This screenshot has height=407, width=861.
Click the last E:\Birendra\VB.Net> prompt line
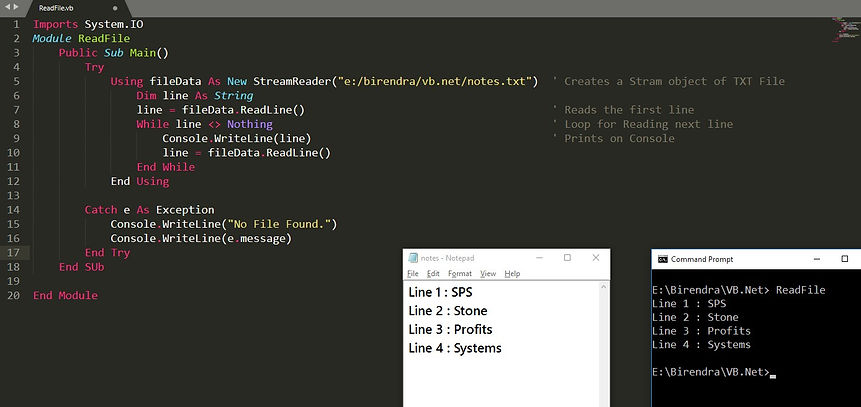[x=713, y=372]
